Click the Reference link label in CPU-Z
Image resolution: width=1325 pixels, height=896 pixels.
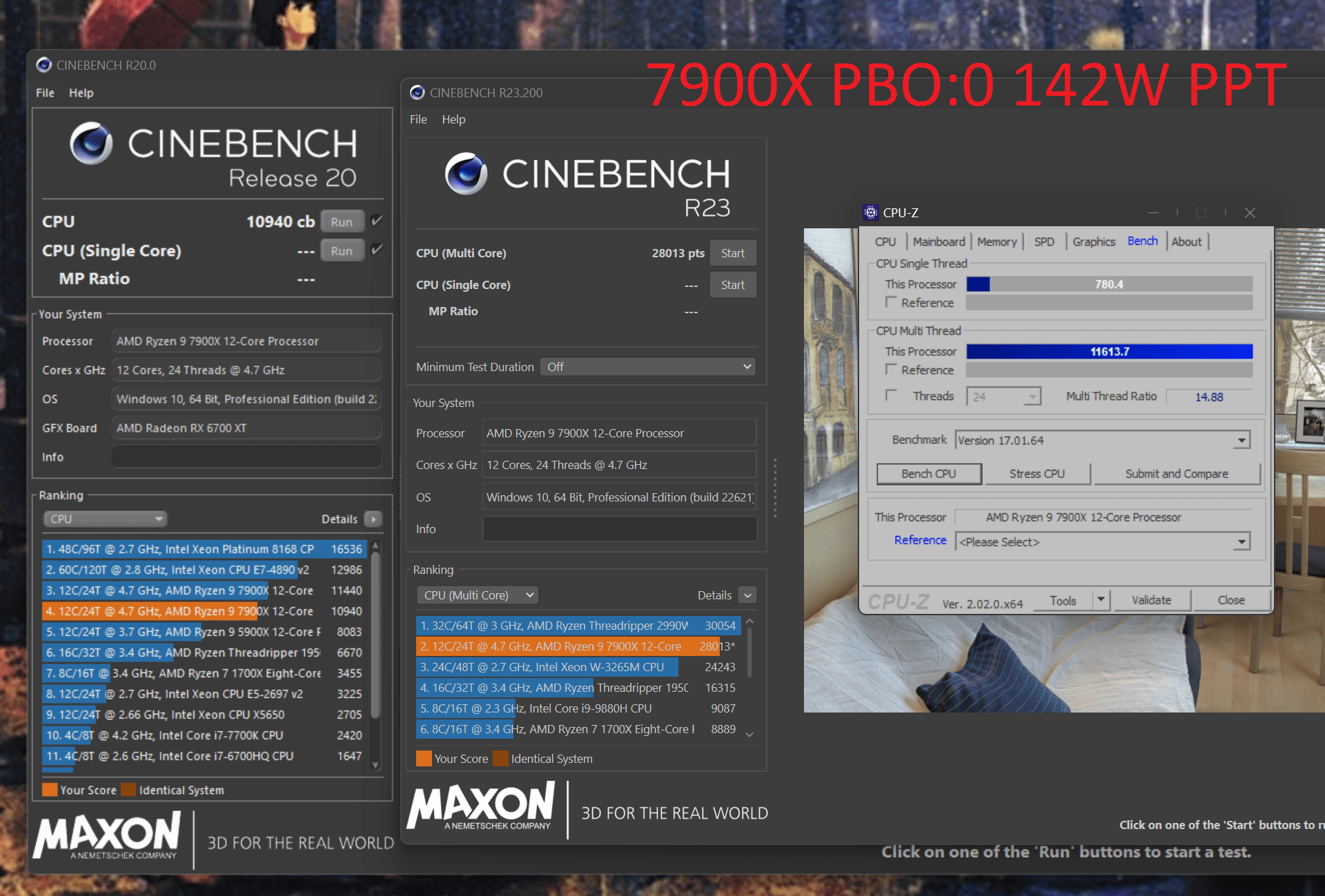coord(920,540)
